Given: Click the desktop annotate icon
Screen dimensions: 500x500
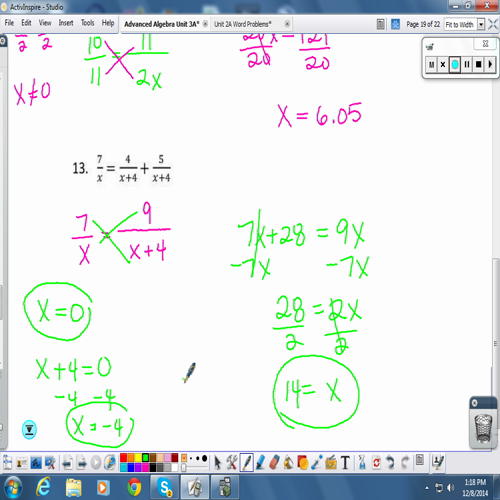Looking at the screenshot, I should tap(36, 463).
